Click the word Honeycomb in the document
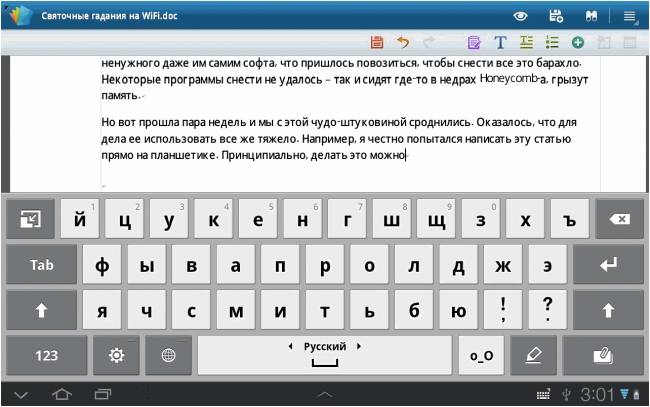The height and width of the screenshot is (407, 650). 509,78
